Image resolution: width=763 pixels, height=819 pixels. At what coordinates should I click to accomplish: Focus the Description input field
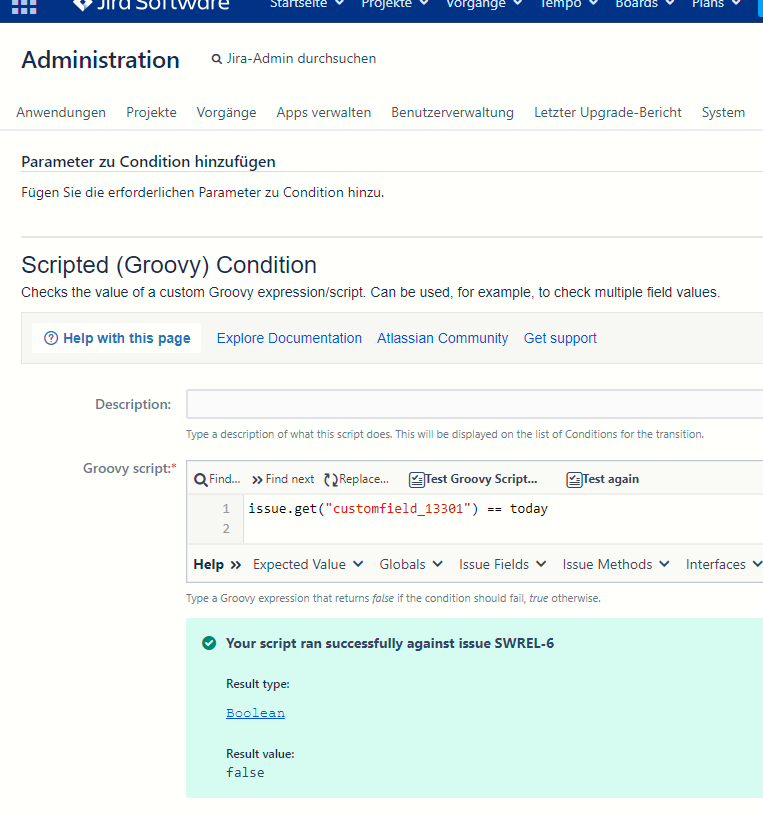(x=474, y=404)
